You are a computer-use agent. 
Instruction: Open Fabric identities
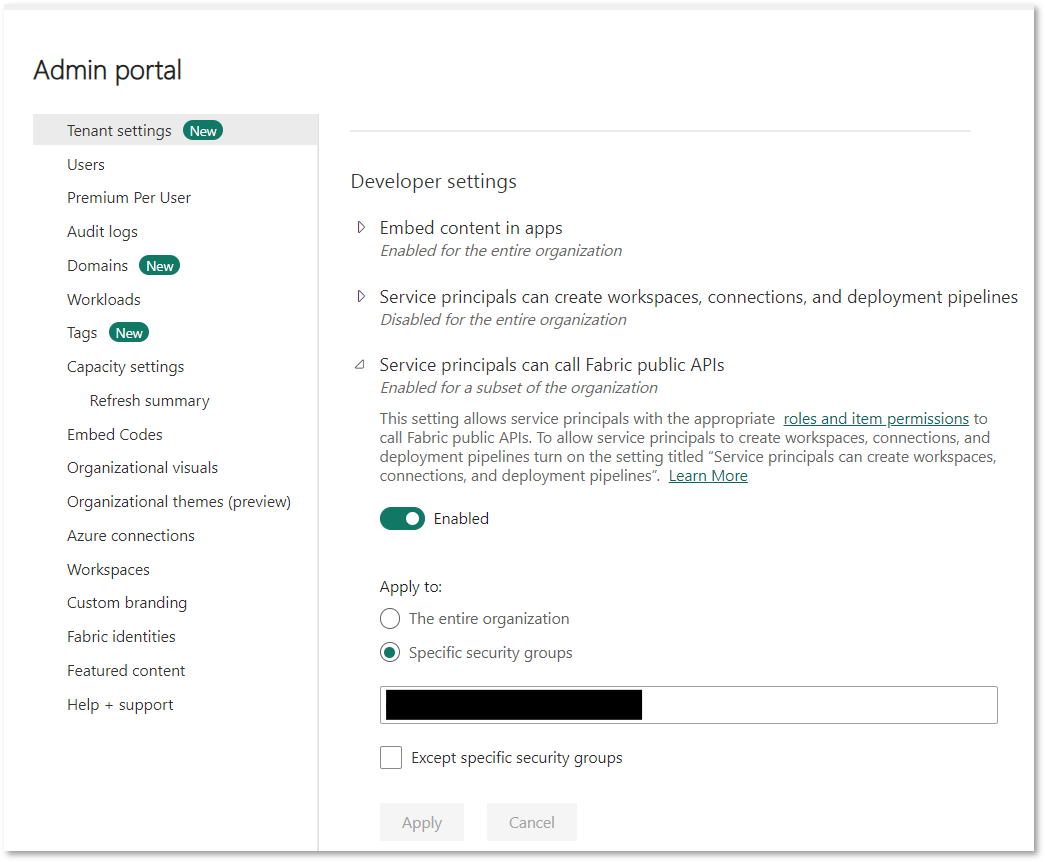tap(121, 637)
